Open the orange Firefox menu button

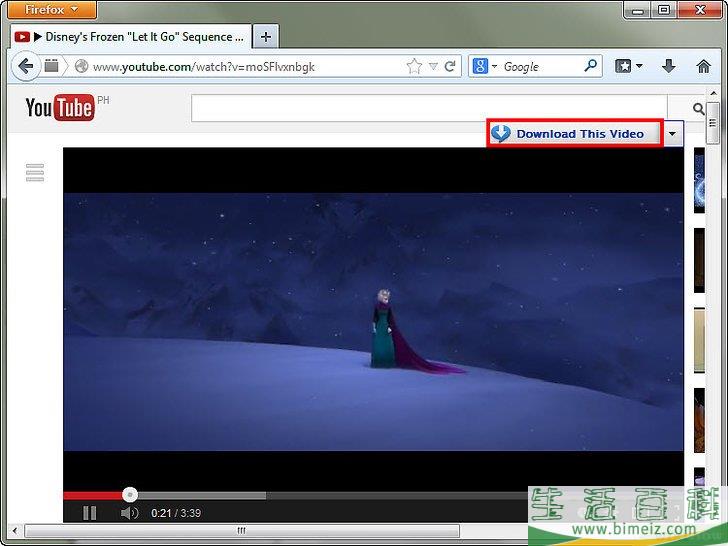tap(52, 10)
